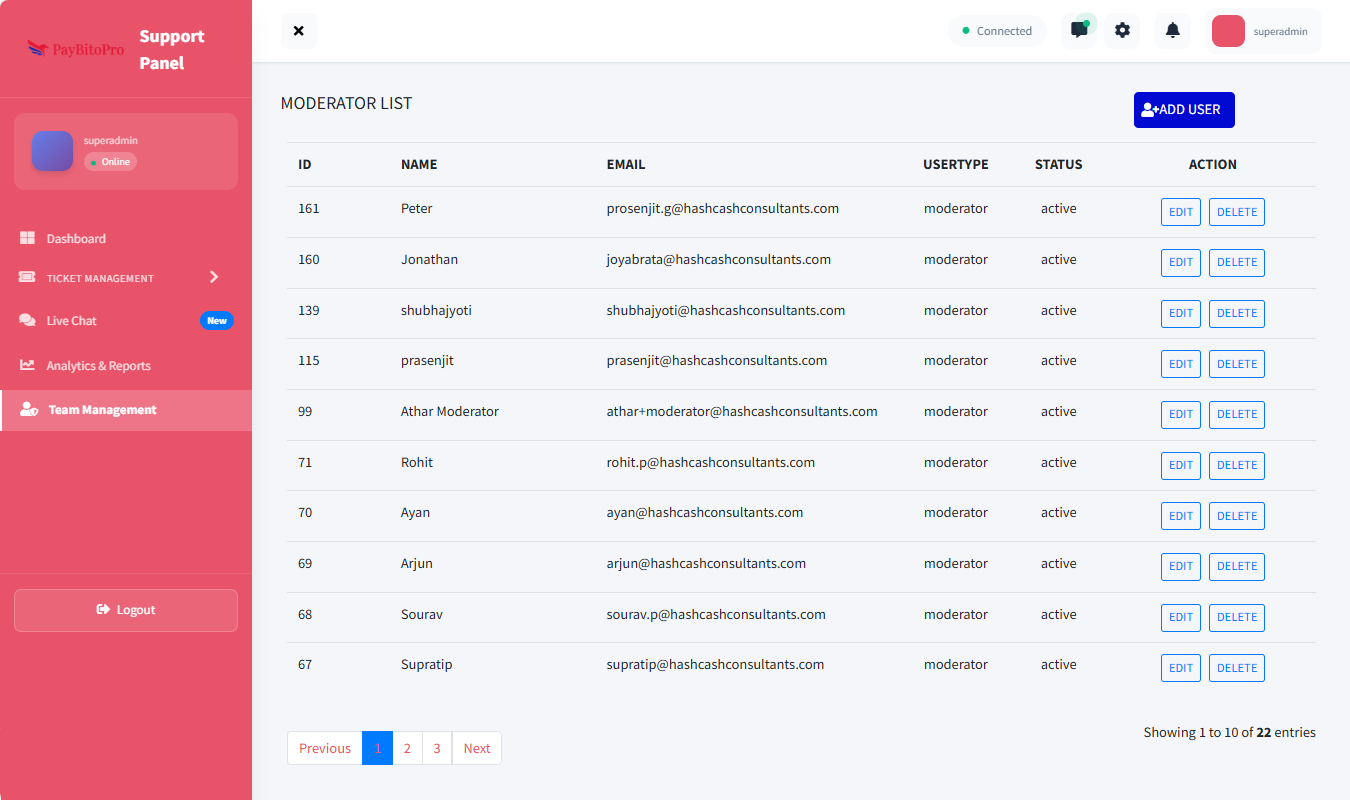Go to Analytics & Reports
This screenshot has width=1350, height=800.
98,366
